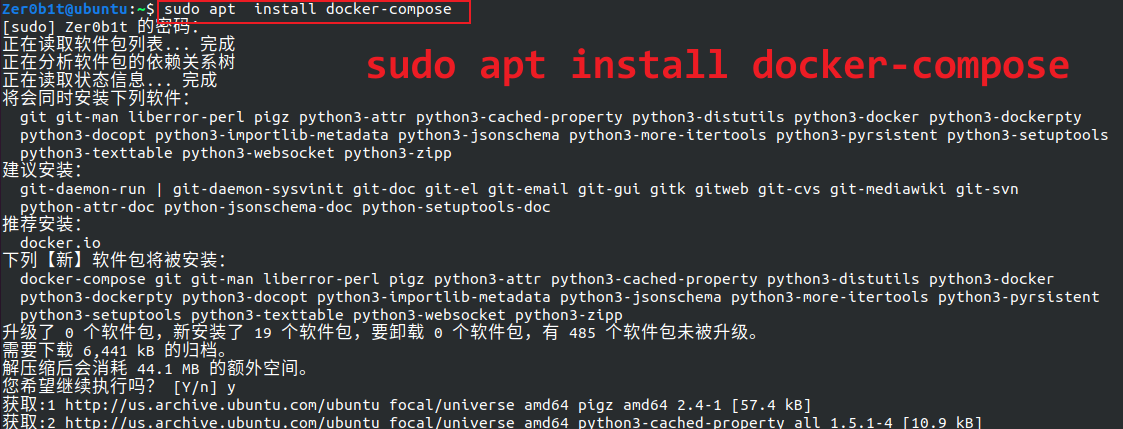Click the Zer0b1t@ubuntu prompt text
Viewport: 1123px width, 429px height.
(67, 10)
